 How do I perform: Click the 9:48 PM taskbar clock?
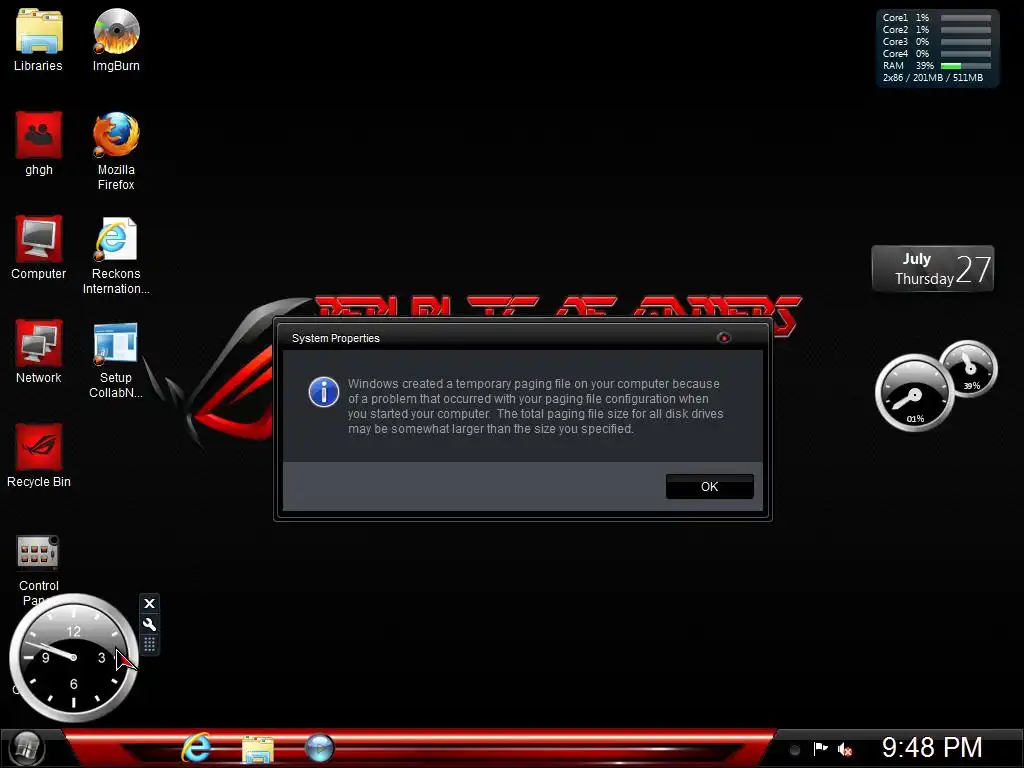[x=932, y=748]
